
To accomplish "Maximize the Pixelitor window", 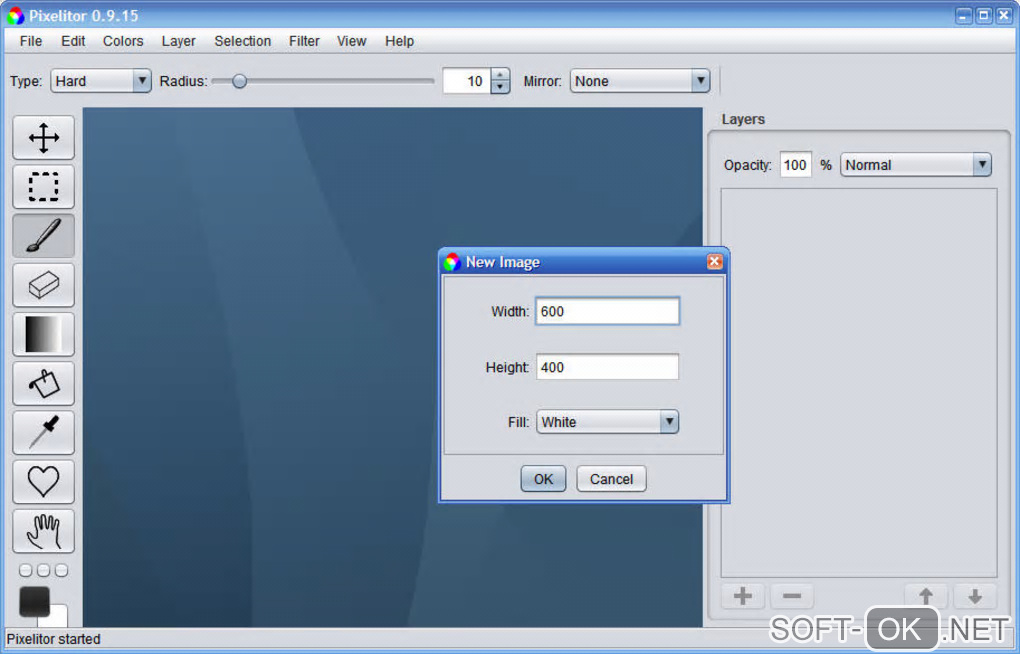I will point(984,16).
